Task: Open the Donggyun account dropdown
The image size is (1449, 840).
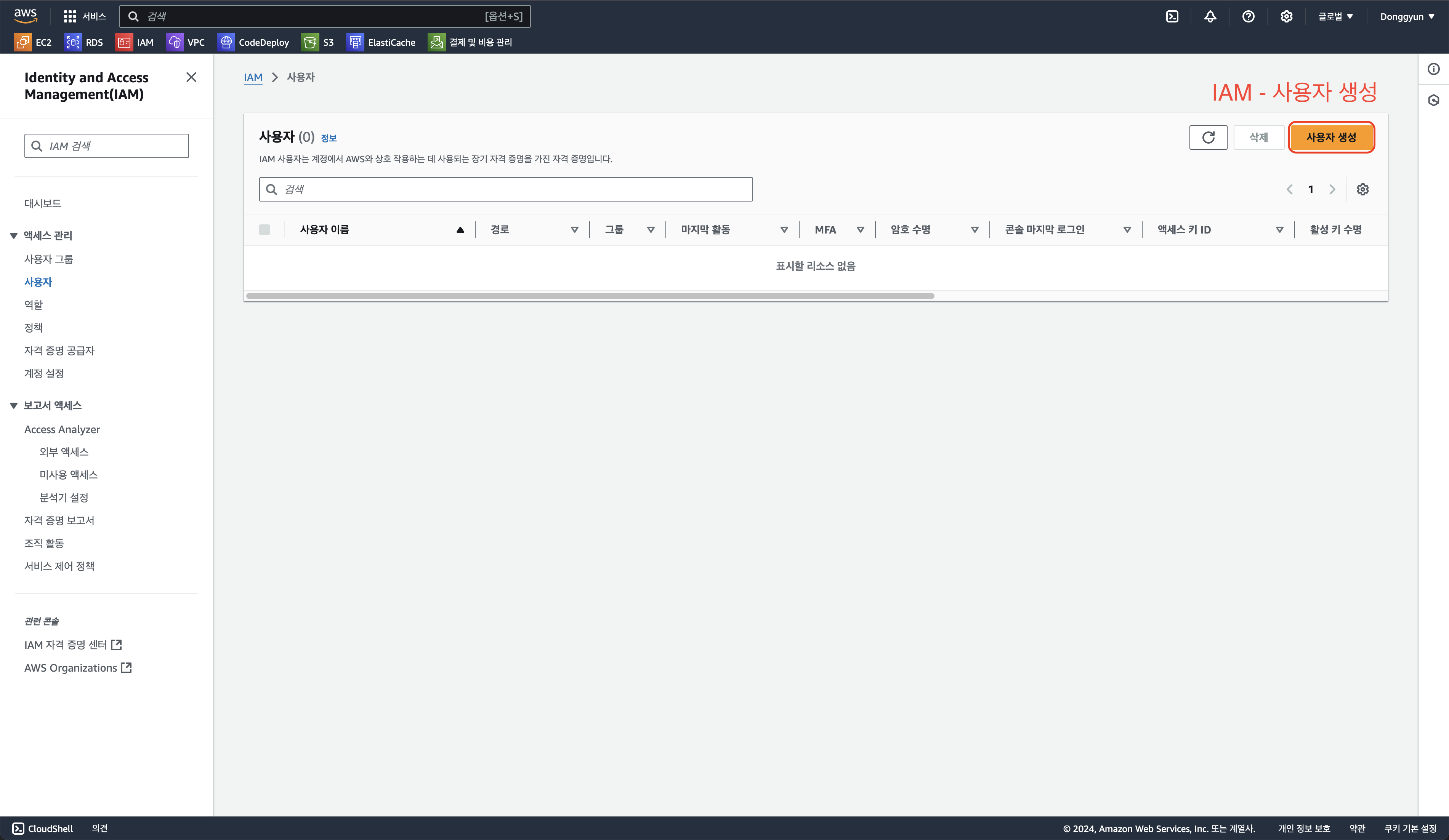Action: [1406, 17]
